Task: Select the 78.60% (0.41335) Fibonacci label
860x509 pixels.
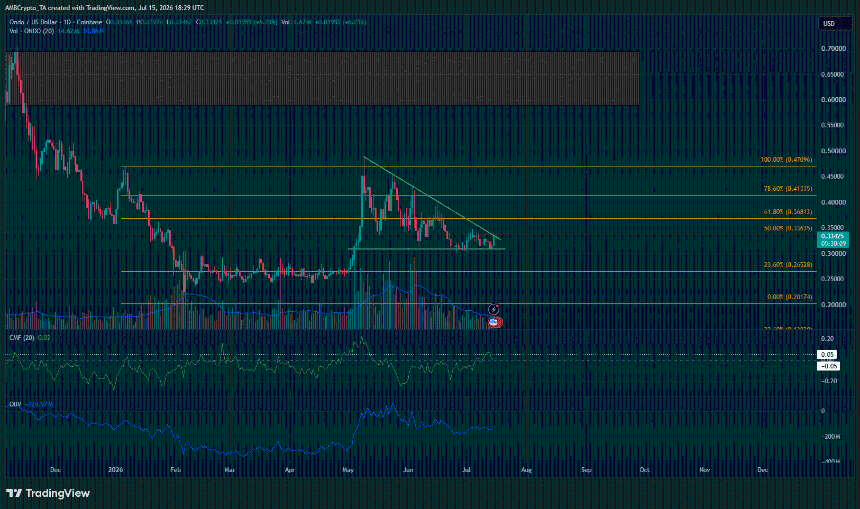Action: (788, 189)
